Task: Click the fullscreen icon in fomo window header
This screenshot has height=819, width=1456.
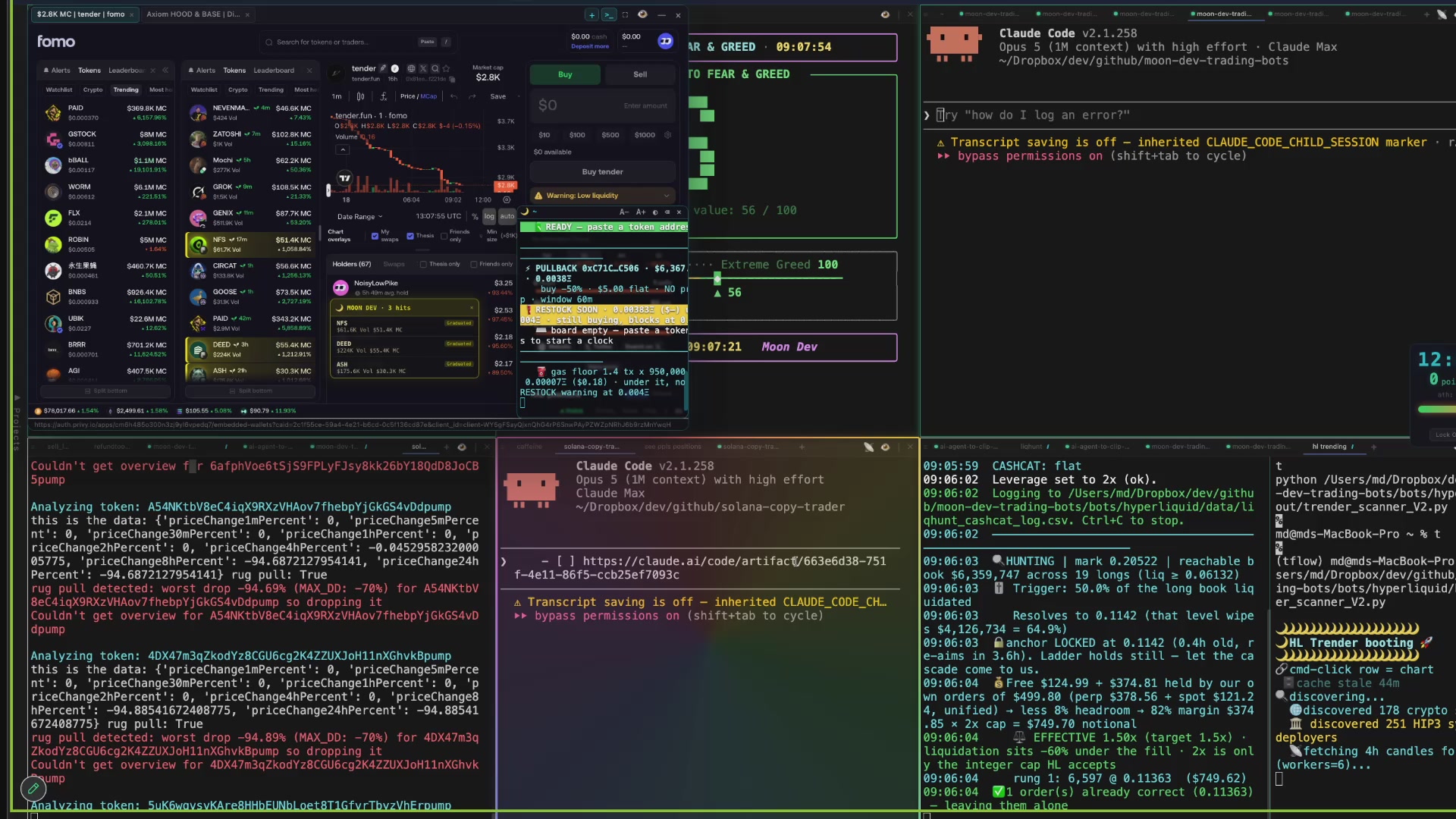Action: (x=626, y=14)
